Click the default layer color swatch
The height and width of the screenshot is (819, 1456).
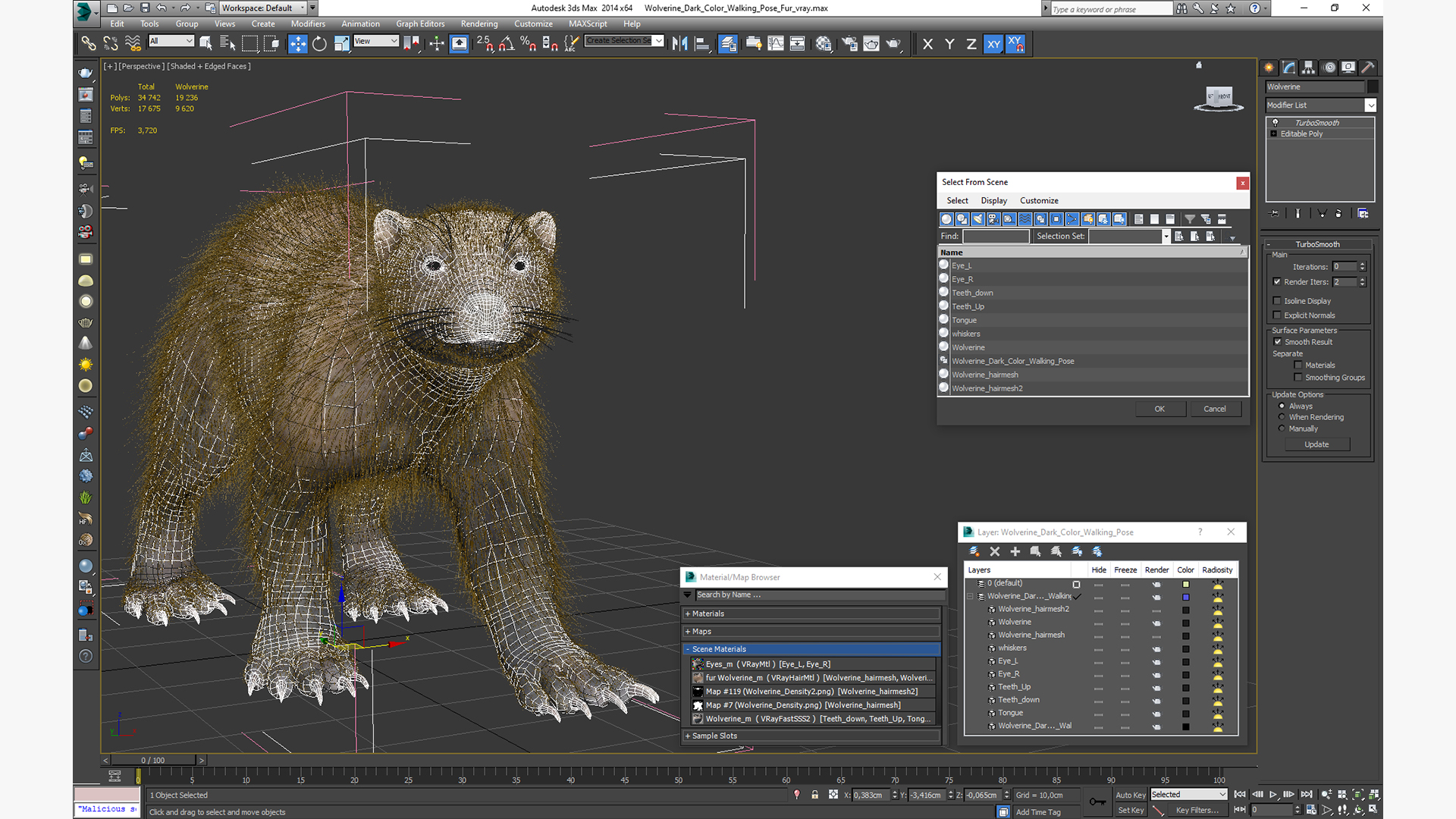click(1185, 584)
